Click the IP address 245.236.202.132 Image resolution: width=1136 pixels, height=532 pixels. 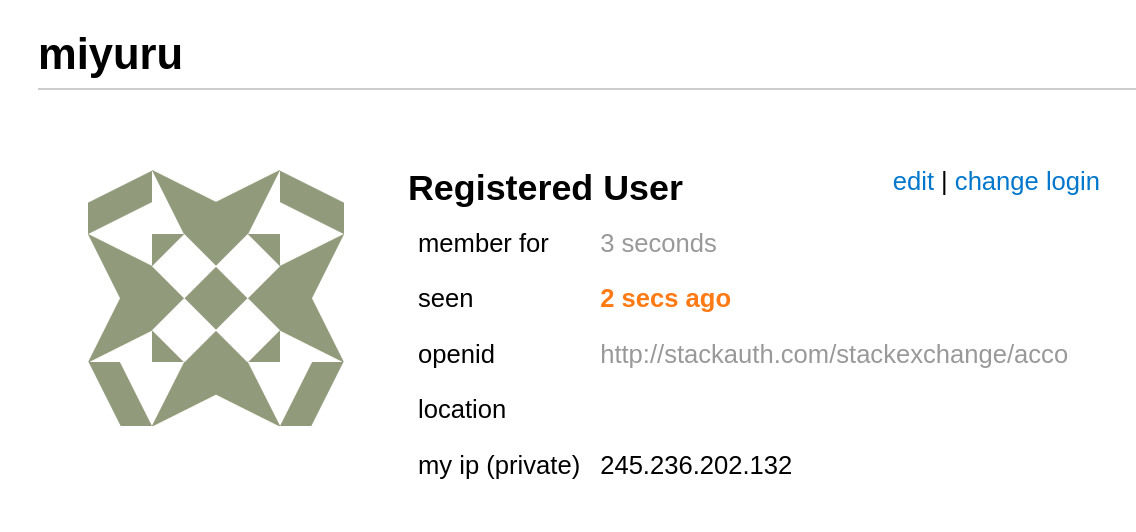(x=696, y=465)
